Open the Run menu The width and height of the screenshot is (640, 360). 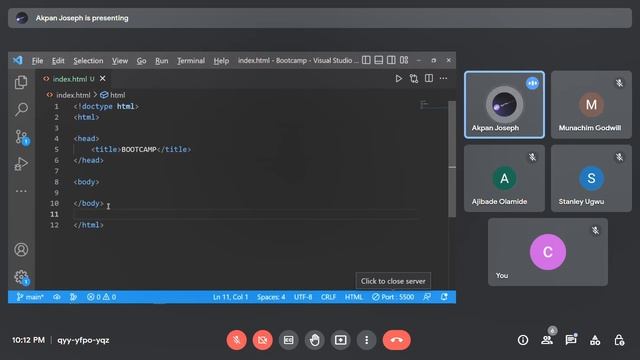click(x=162, y=61)
